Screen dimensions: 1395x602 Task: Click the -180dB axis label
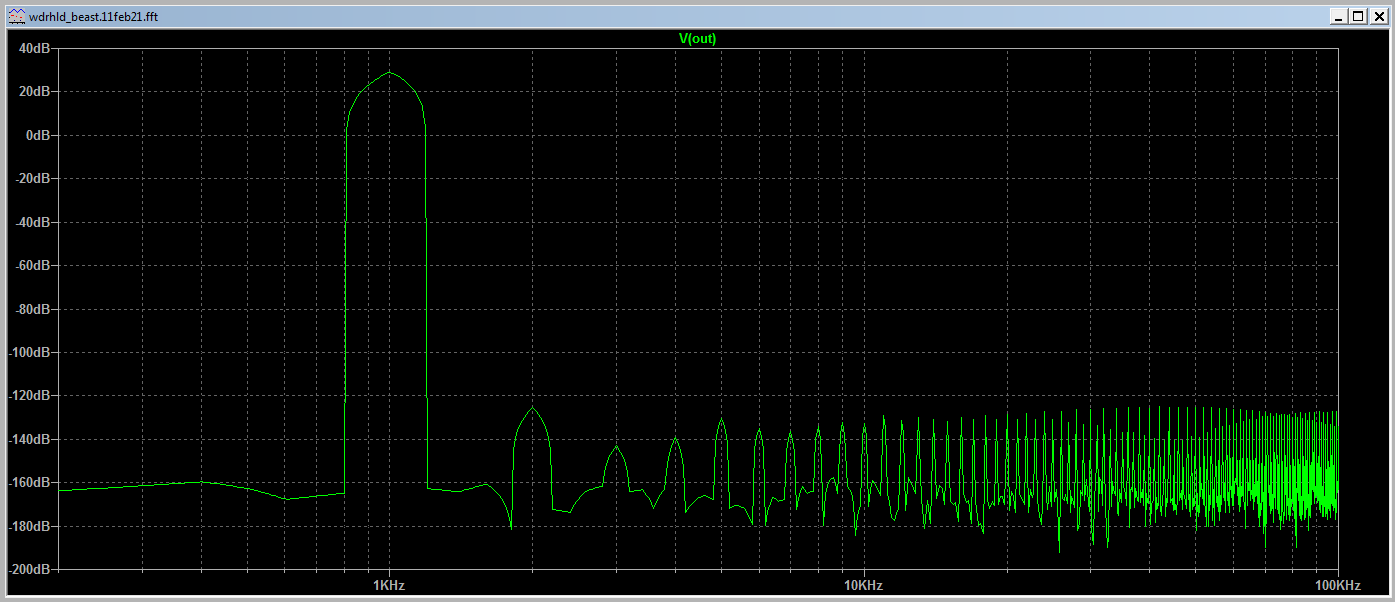point(29,526)
